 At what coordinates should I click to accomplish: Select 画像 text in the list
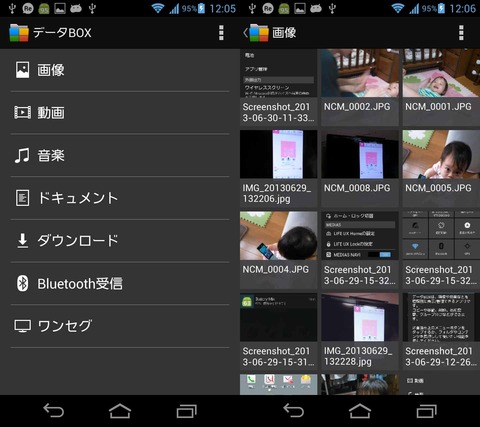tap(51, 70)
